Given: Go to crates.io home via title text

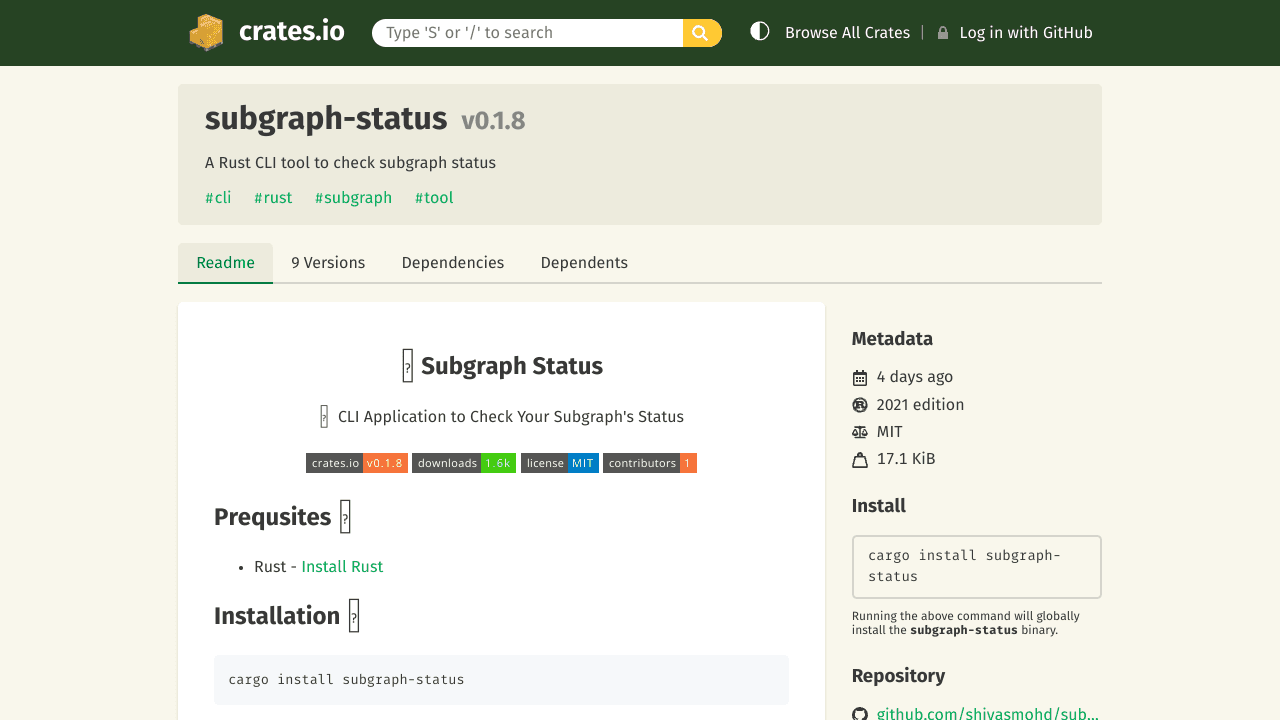Looking at the screenshot, I should tap(292, 32).
